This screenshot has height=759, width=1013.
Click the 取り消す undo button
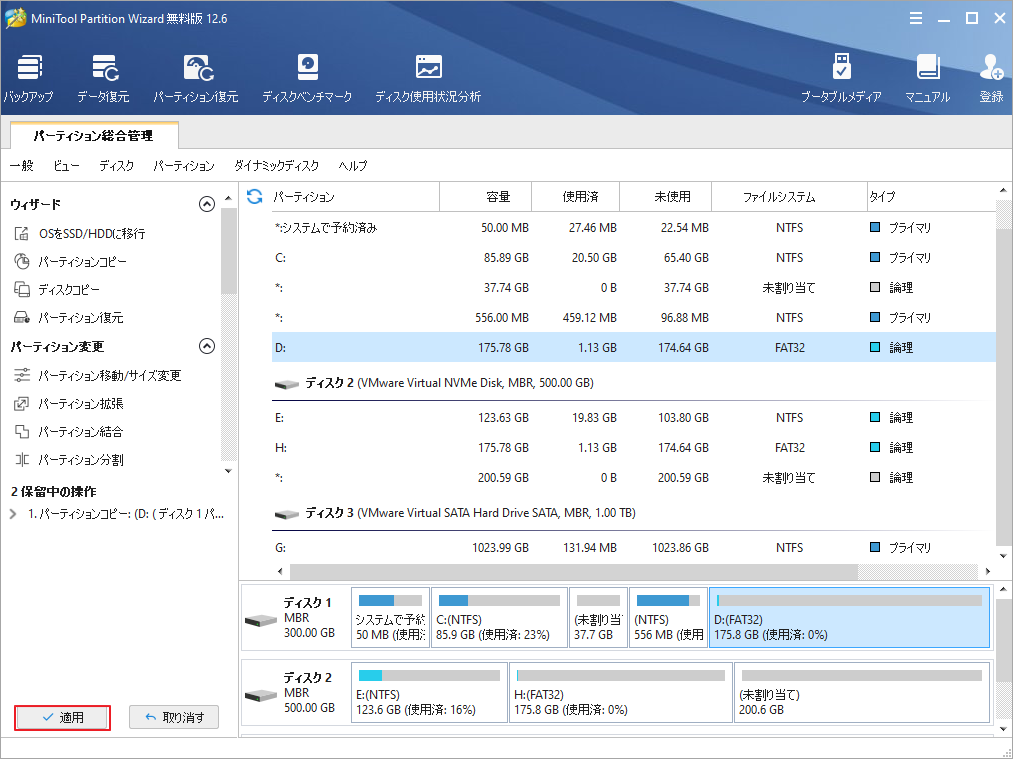coord(174,718)
